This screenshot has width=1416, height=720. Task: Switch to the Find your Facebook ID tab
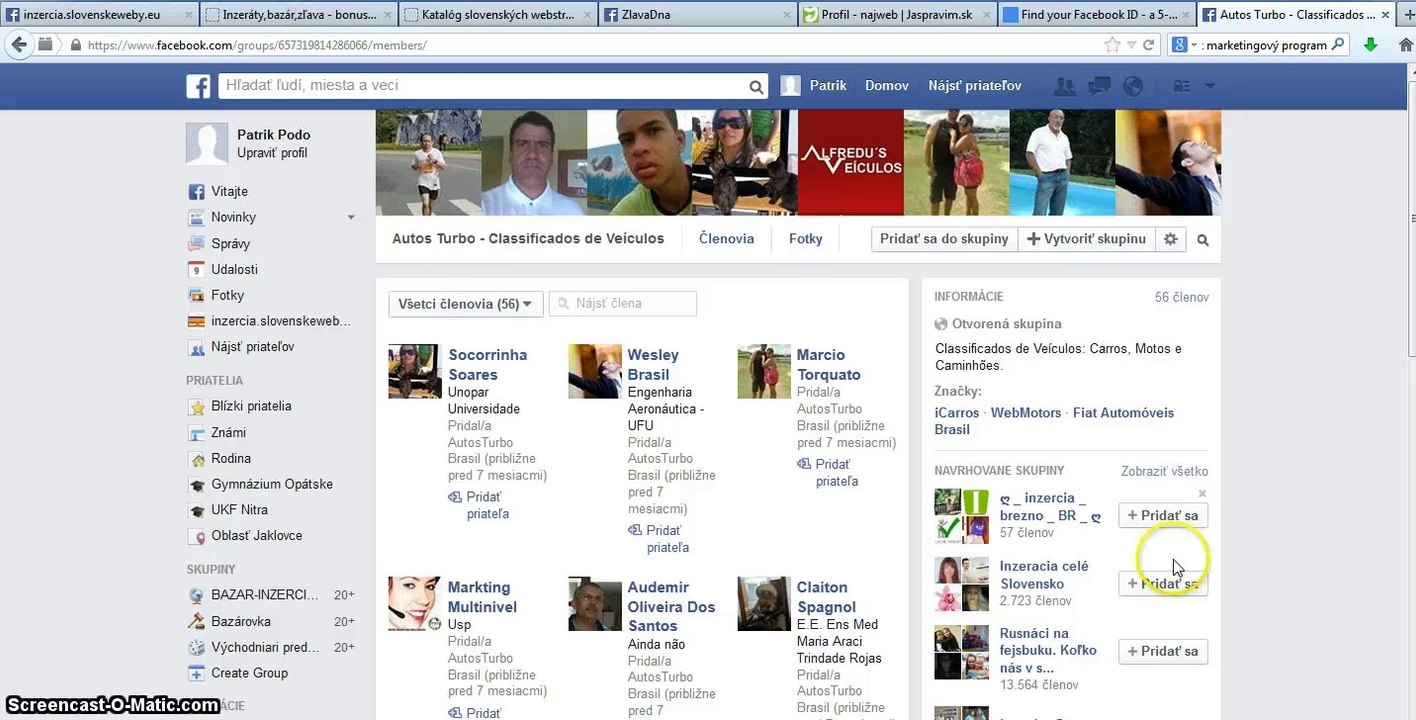coord(1097,15)
